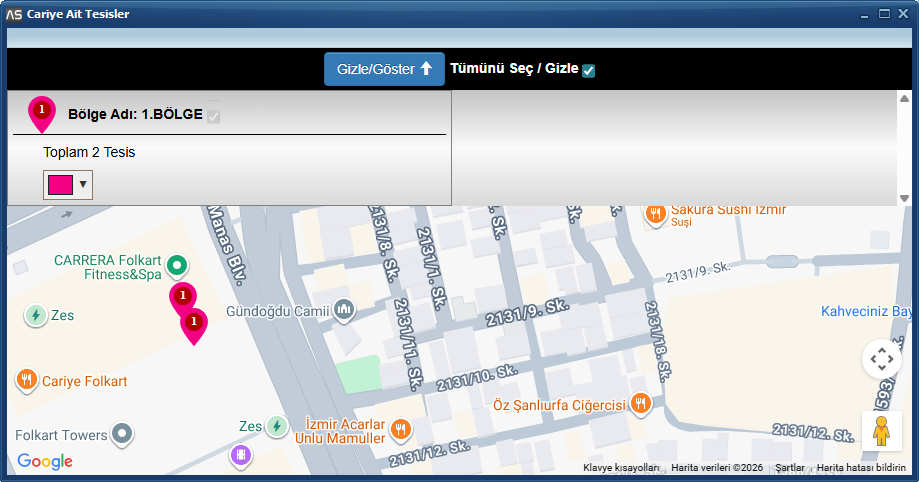Screen dimensions: 919x482
Task: Click the Gizle/Göster toggle button
Action: (x=384, y=69)
